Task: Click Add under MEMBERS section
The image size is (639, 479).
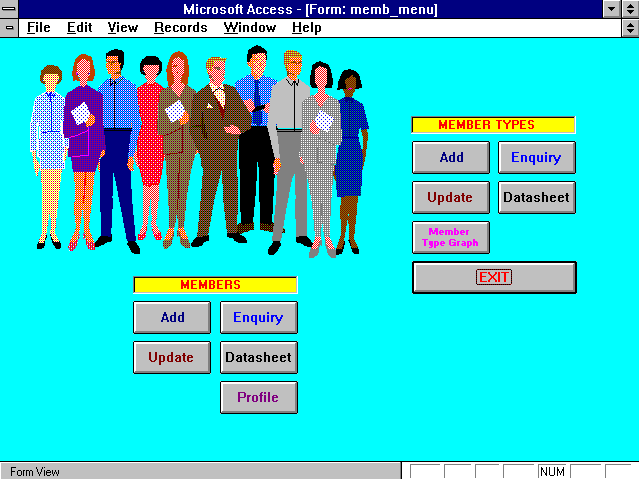Action: tap(172, 317)
